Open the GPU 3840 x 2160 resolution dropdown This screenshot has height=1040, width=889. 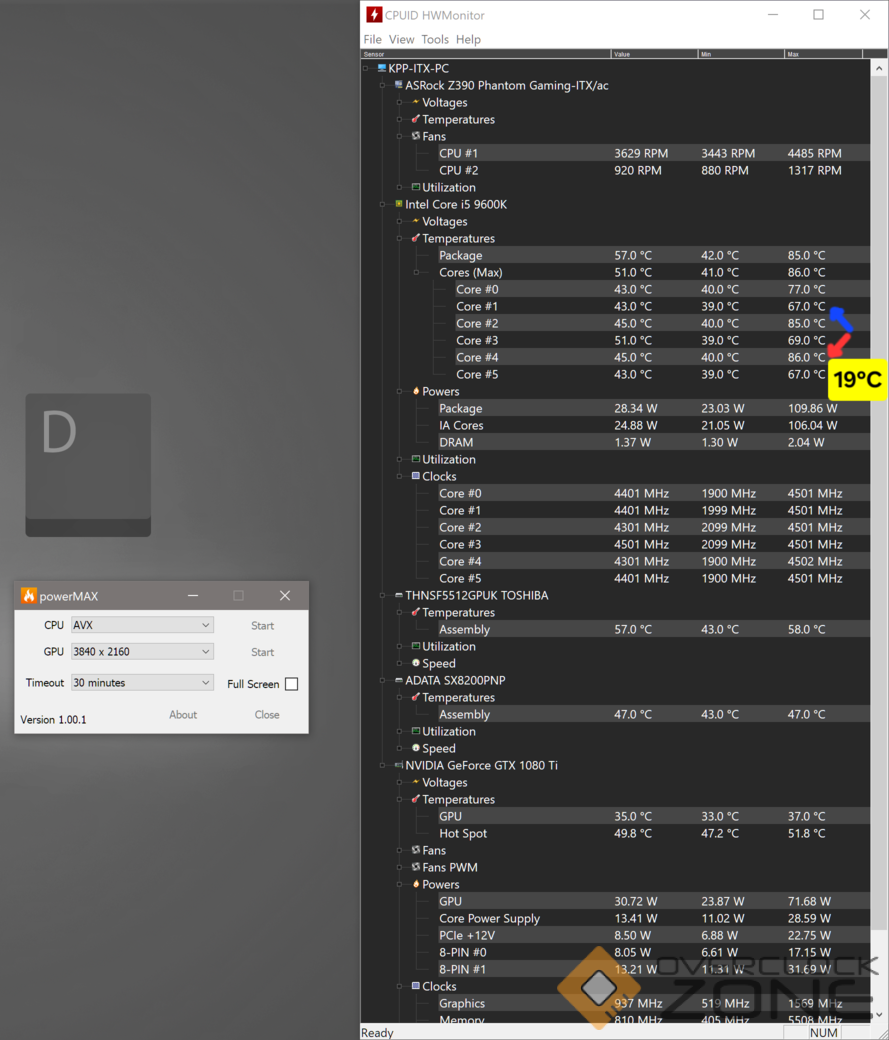[x=142, y=651]
